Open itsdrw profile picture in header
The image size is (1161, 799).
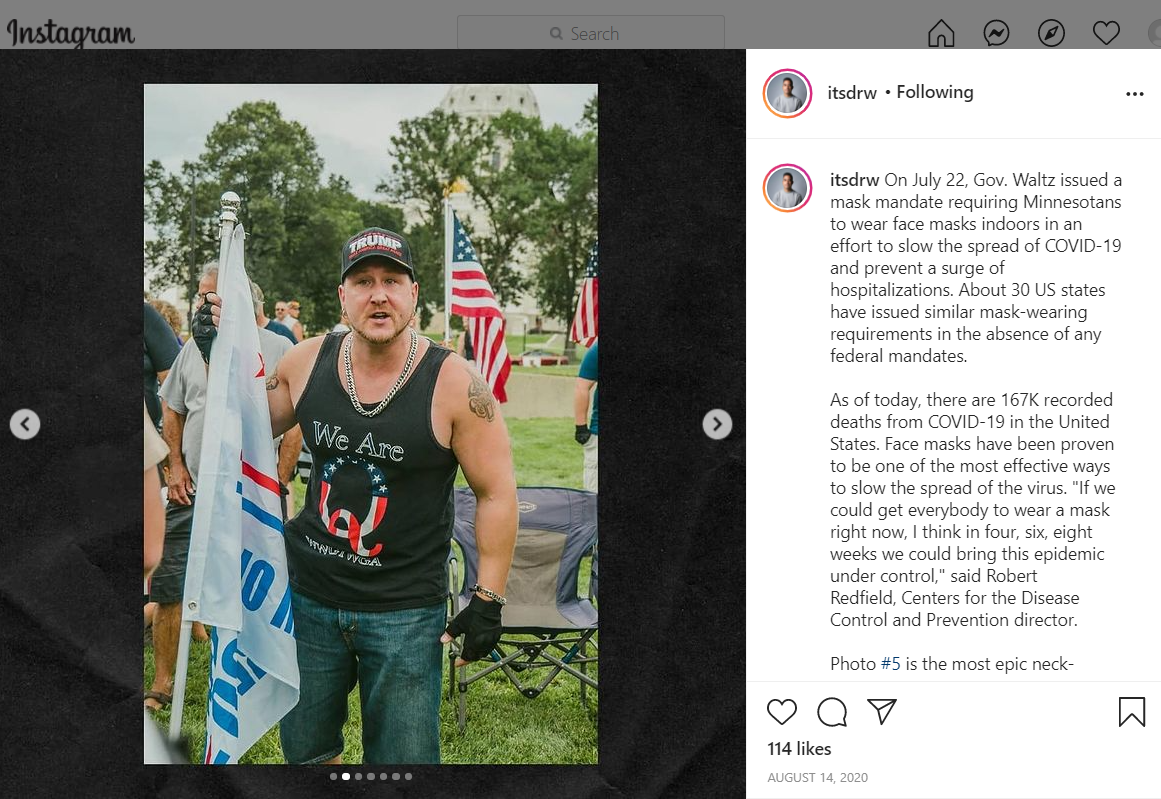[787, 93]
